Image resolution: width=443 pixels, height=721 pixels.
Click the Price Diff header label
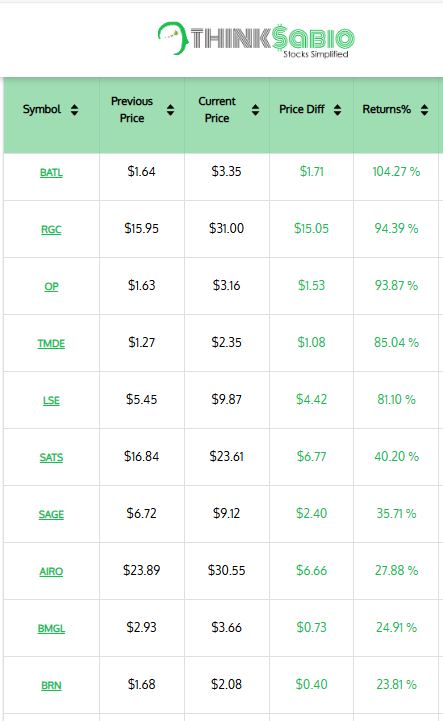[x=302, y=109]
